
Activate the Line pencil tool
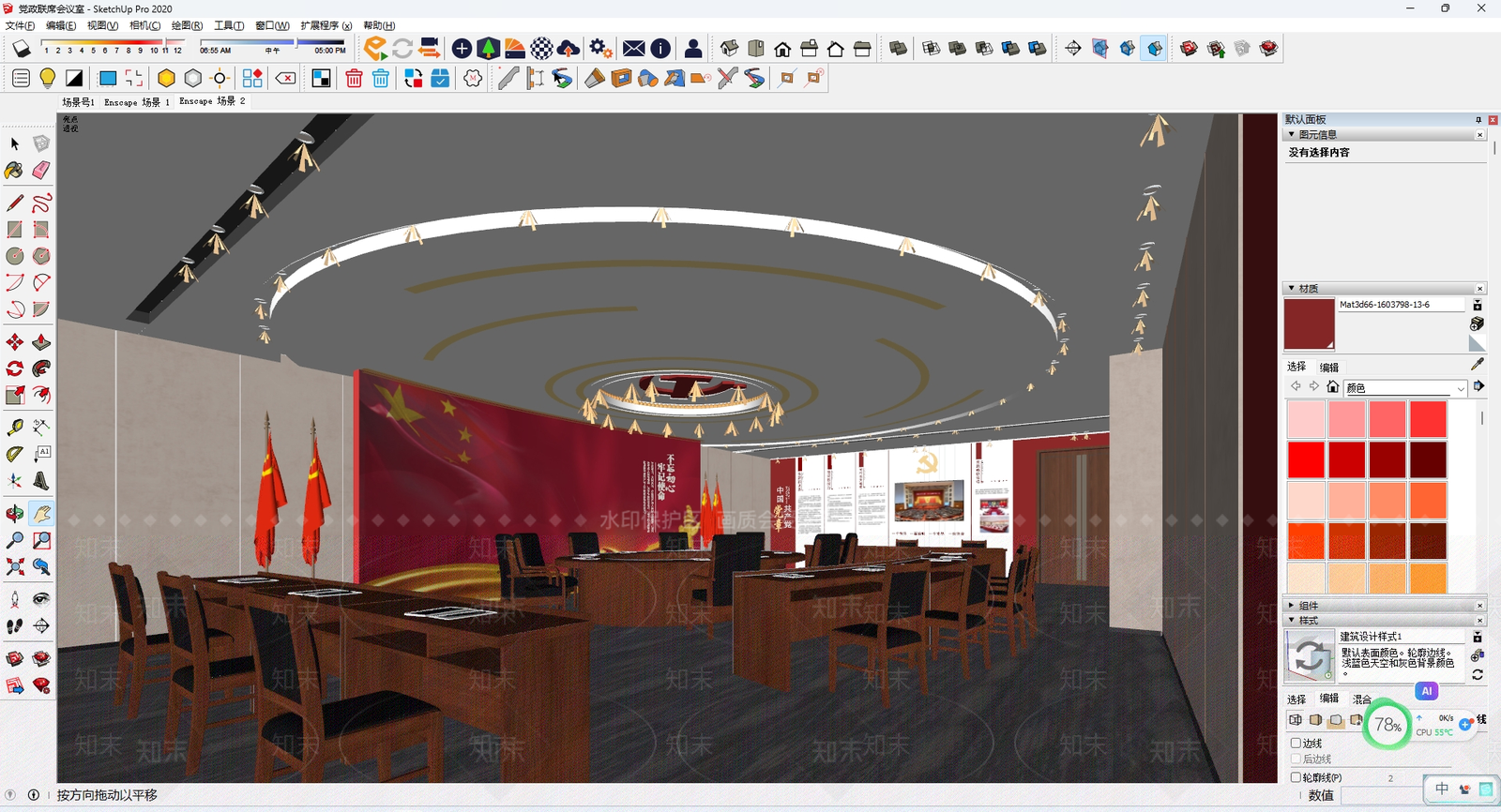coord(15,203)
